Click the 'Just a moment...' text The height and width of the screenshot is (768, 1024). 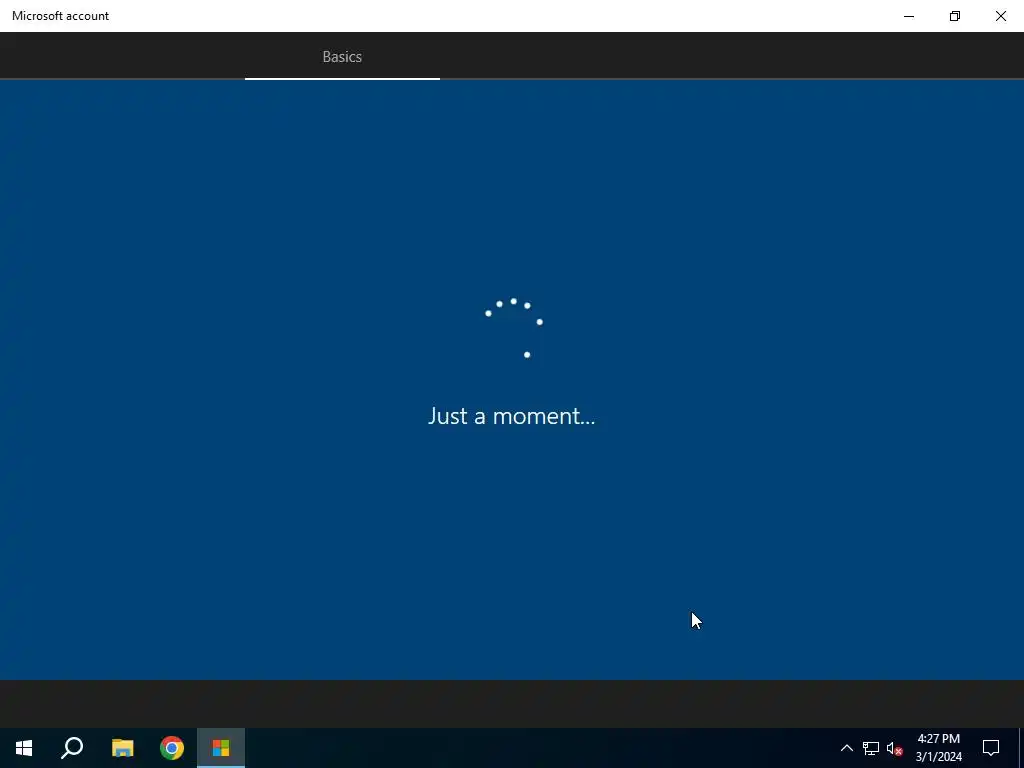tap(511, 416)
